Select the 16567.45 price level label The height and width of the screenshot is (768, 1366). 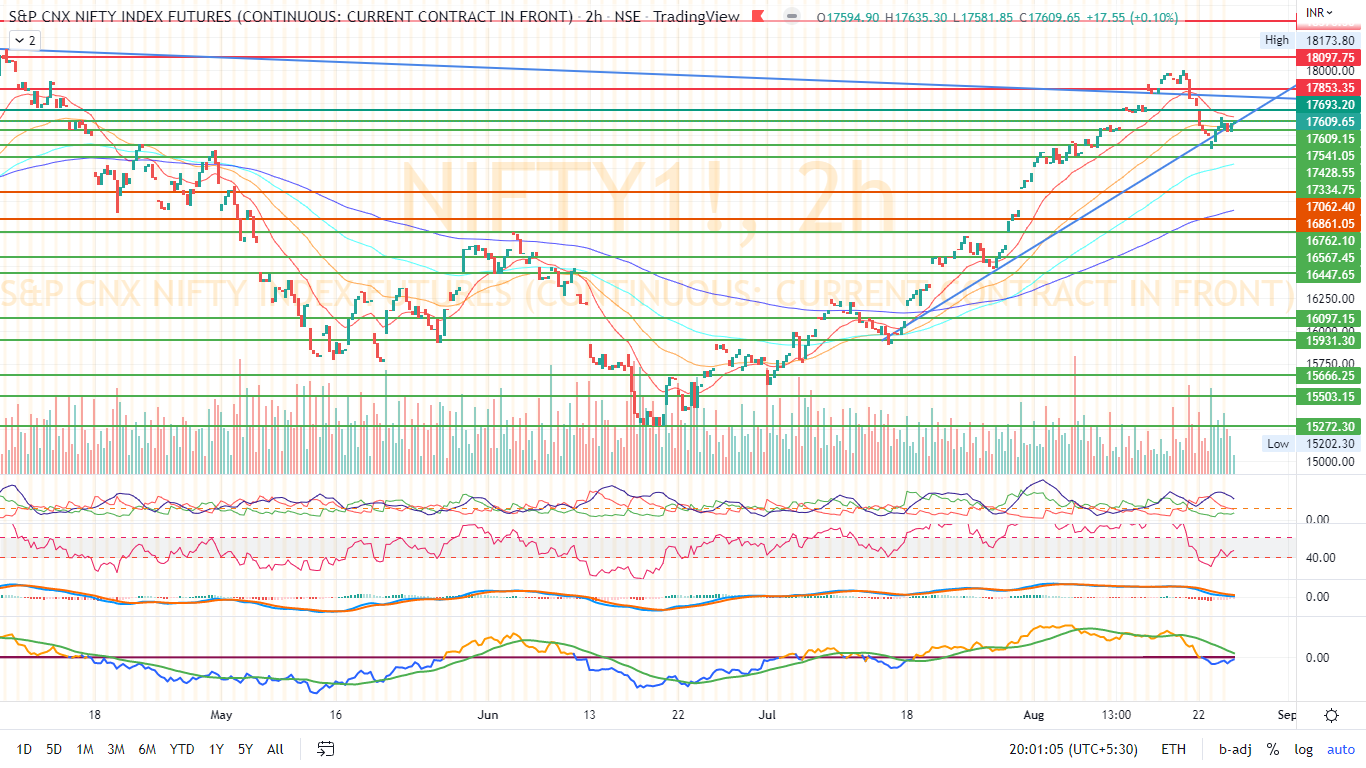[1328, 258]
